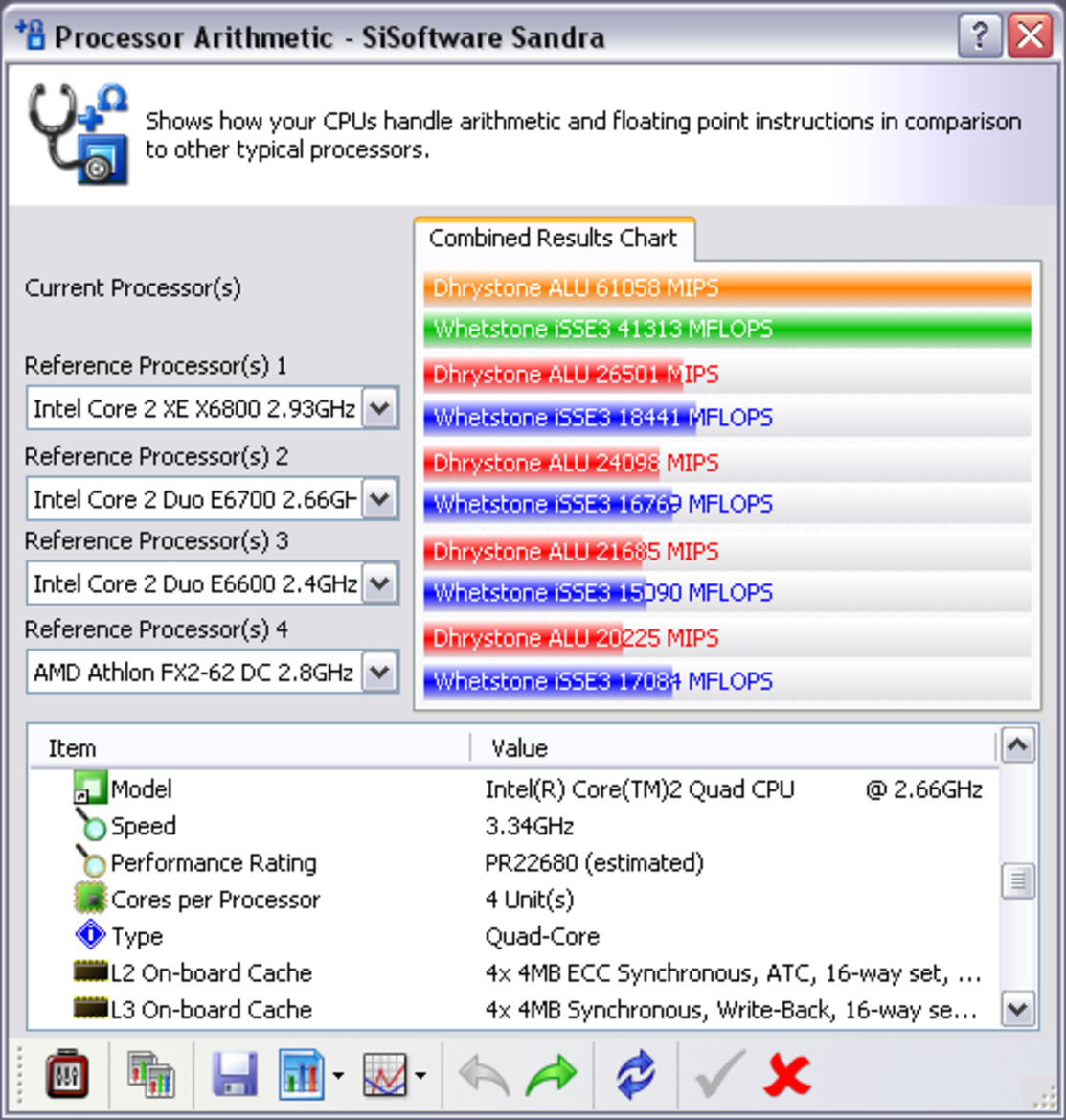1066x1120 pixels.
Task: Select the Type row info icon
Action: point(91,934)
